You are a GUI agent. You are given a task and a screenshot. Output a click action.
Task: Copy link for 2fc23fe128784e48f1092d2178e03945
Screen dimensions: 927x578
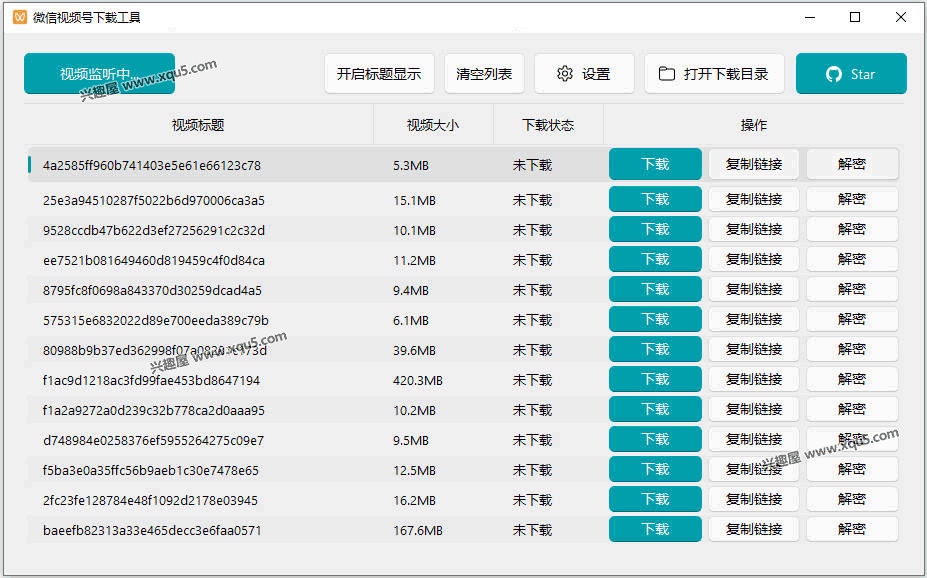(754, 499)
